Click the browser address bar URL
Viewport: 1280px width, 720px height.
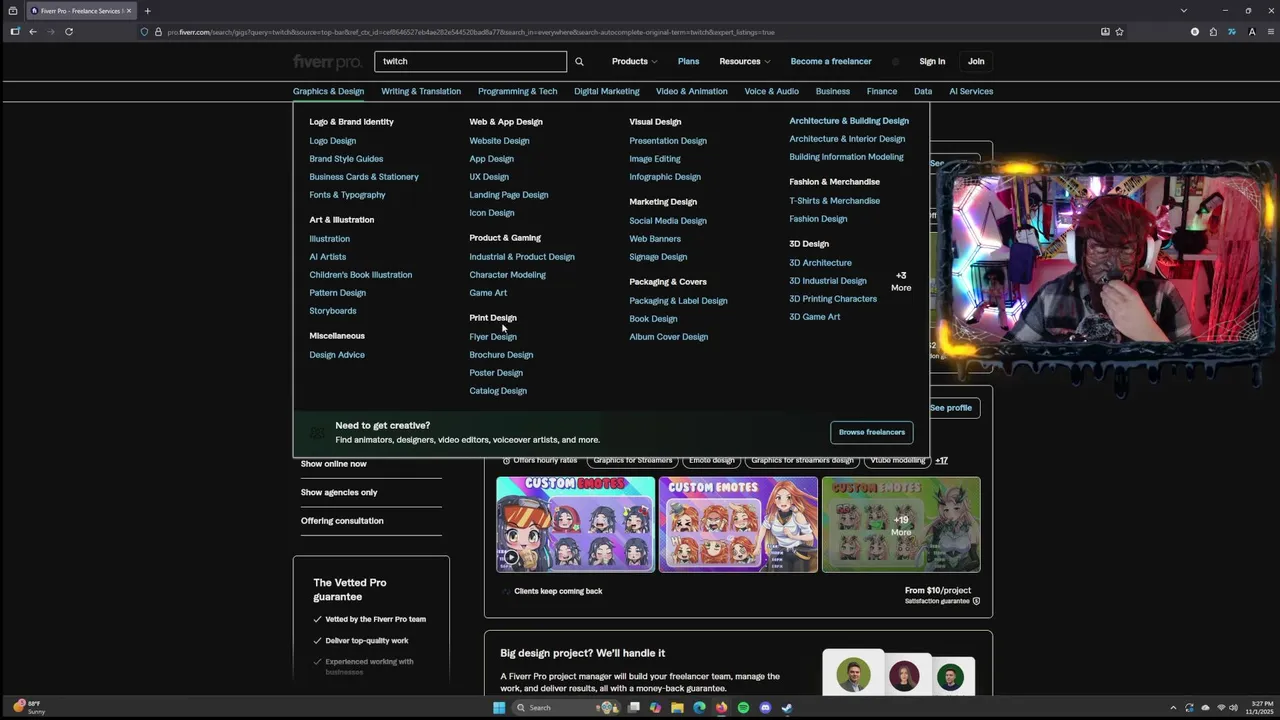point(470,32)
